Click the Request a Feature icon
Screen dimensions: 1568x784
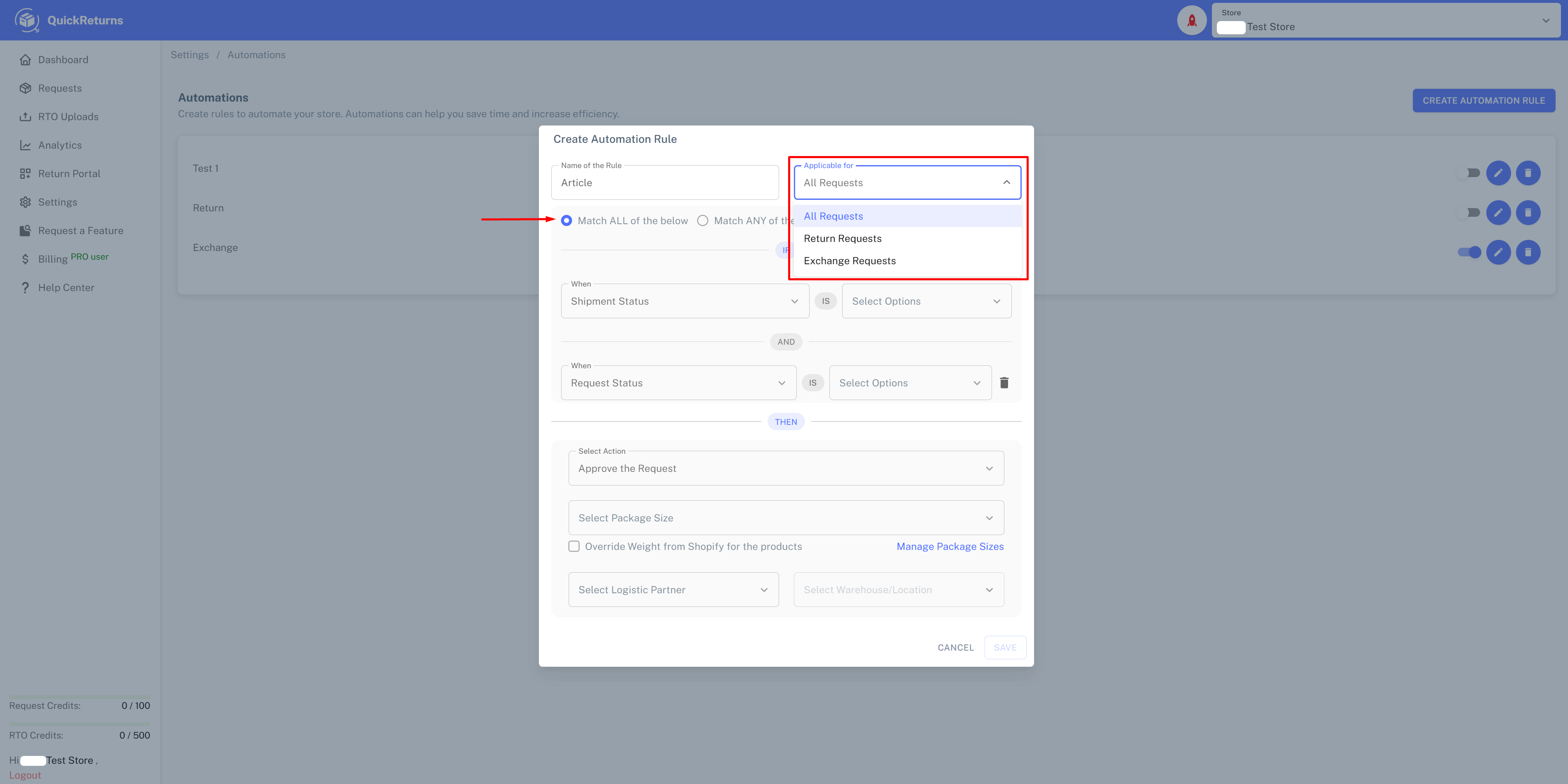pos(25,230)
